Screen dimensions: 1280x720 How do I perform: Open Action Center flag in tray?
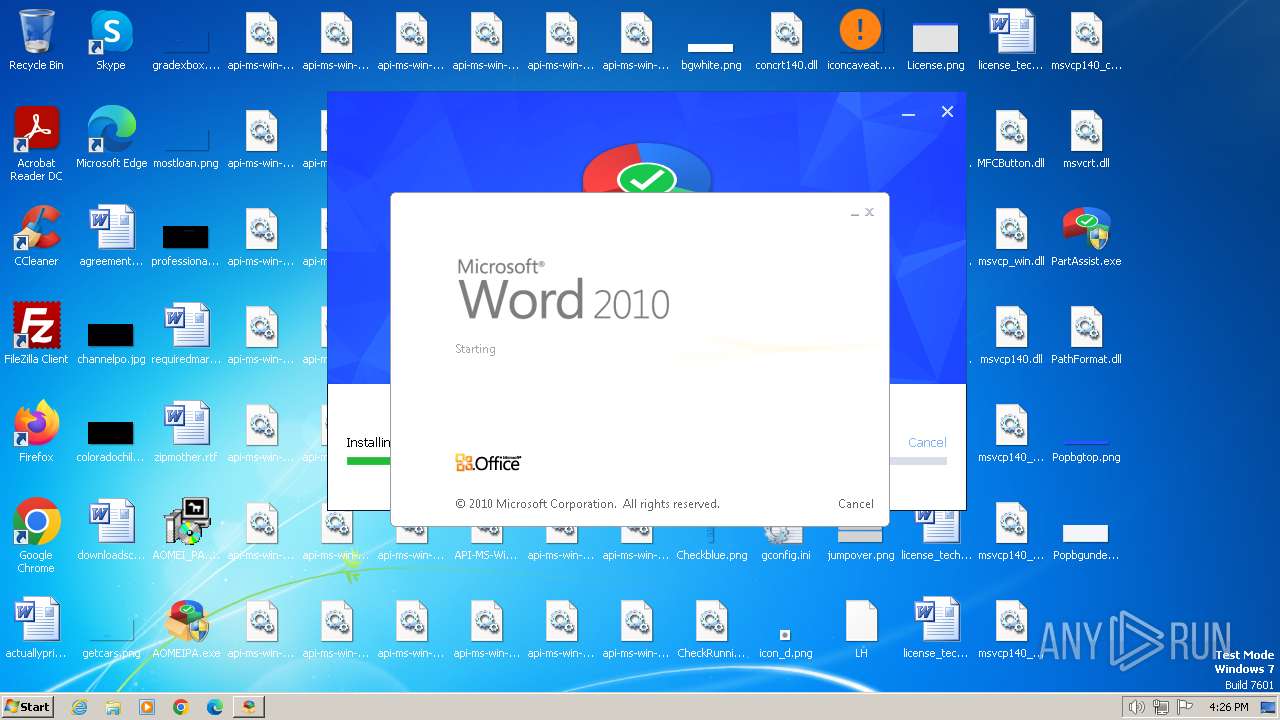click(x=1185, y=707)
